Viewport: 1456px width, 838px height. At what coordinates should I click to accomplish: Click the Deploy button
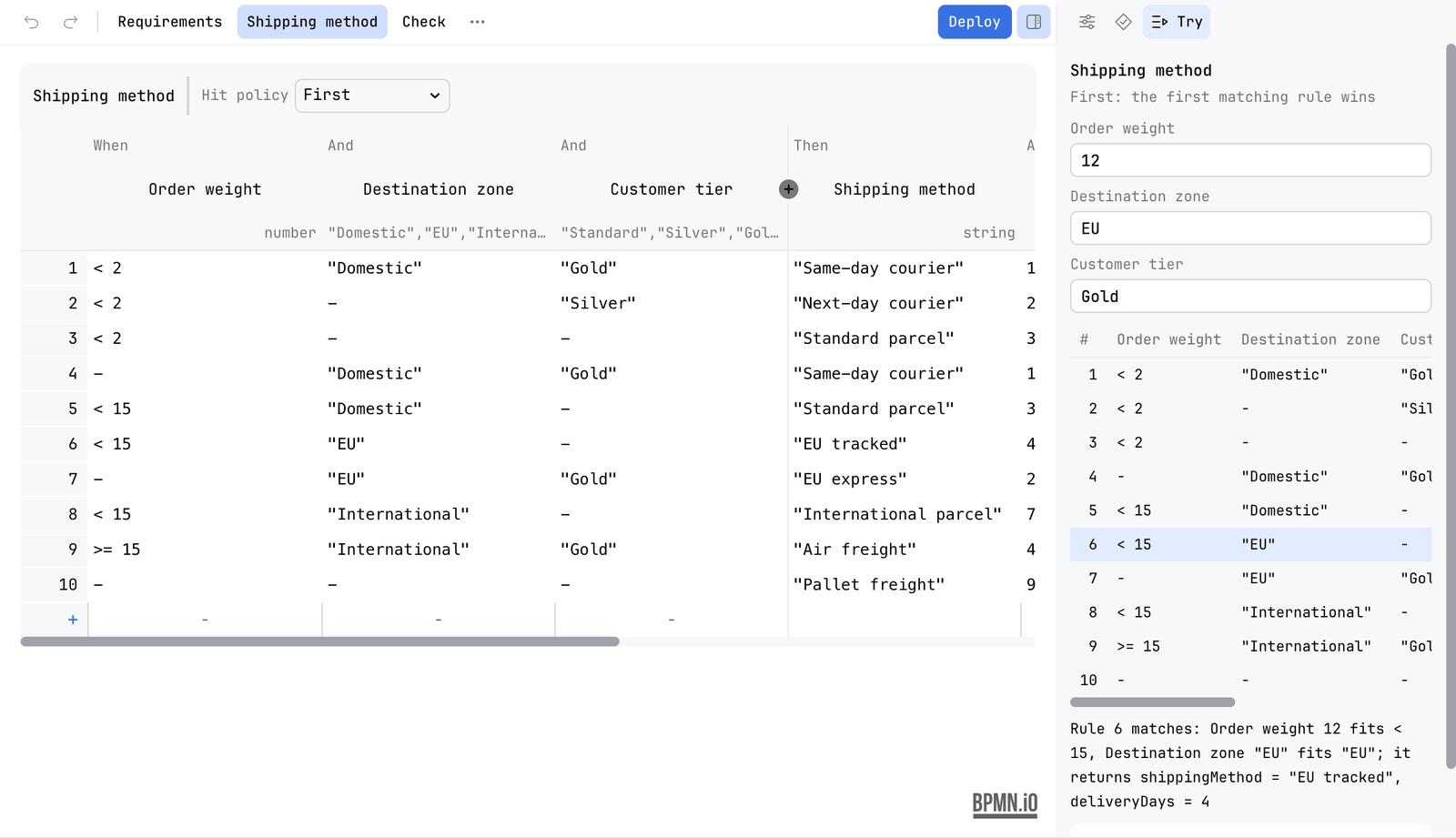[974, 22]
